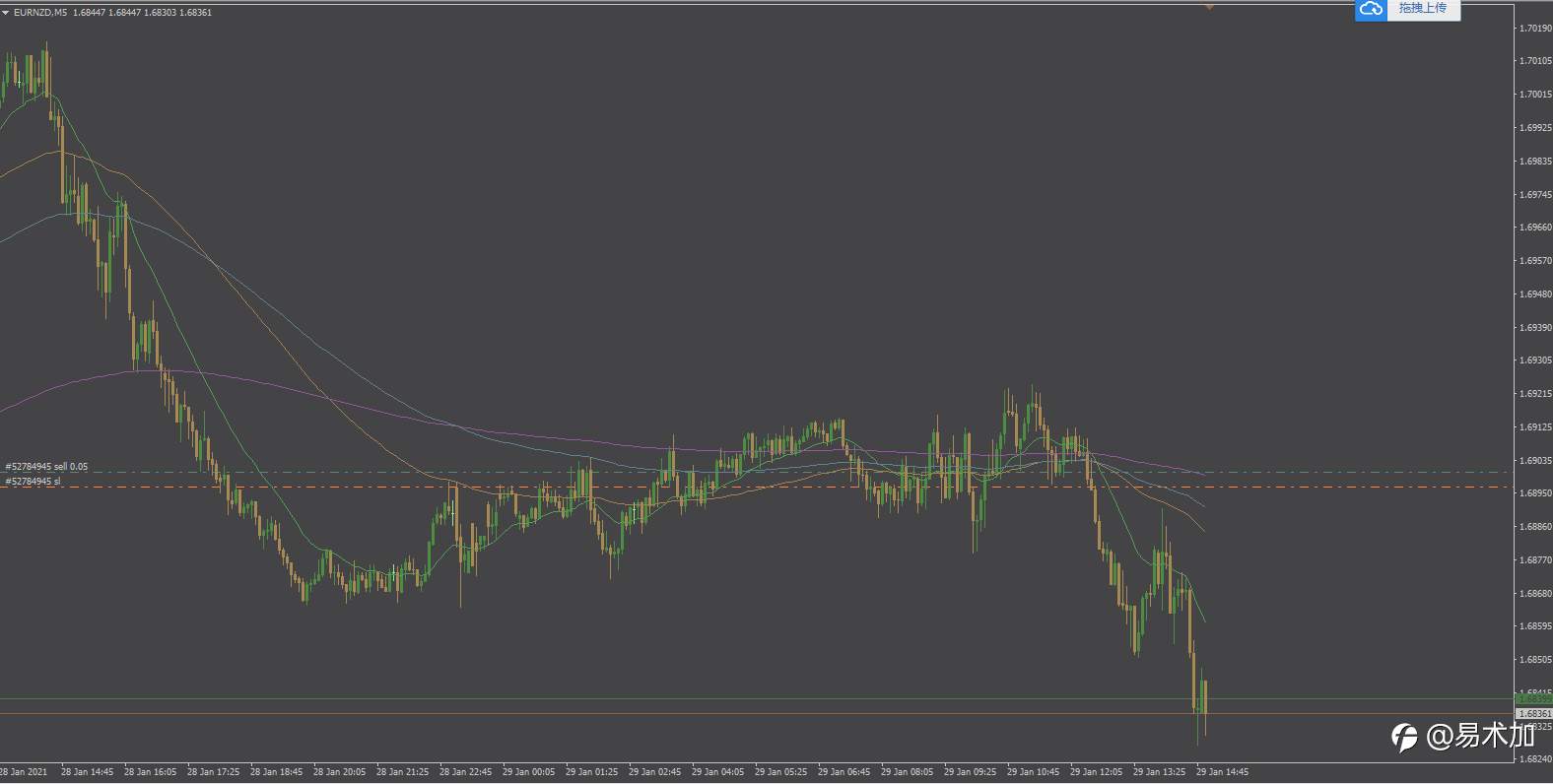Open the EURNZD,M5 chart dropdown arrow
This screenshot has height=784, width=1553.
point(5,12)
